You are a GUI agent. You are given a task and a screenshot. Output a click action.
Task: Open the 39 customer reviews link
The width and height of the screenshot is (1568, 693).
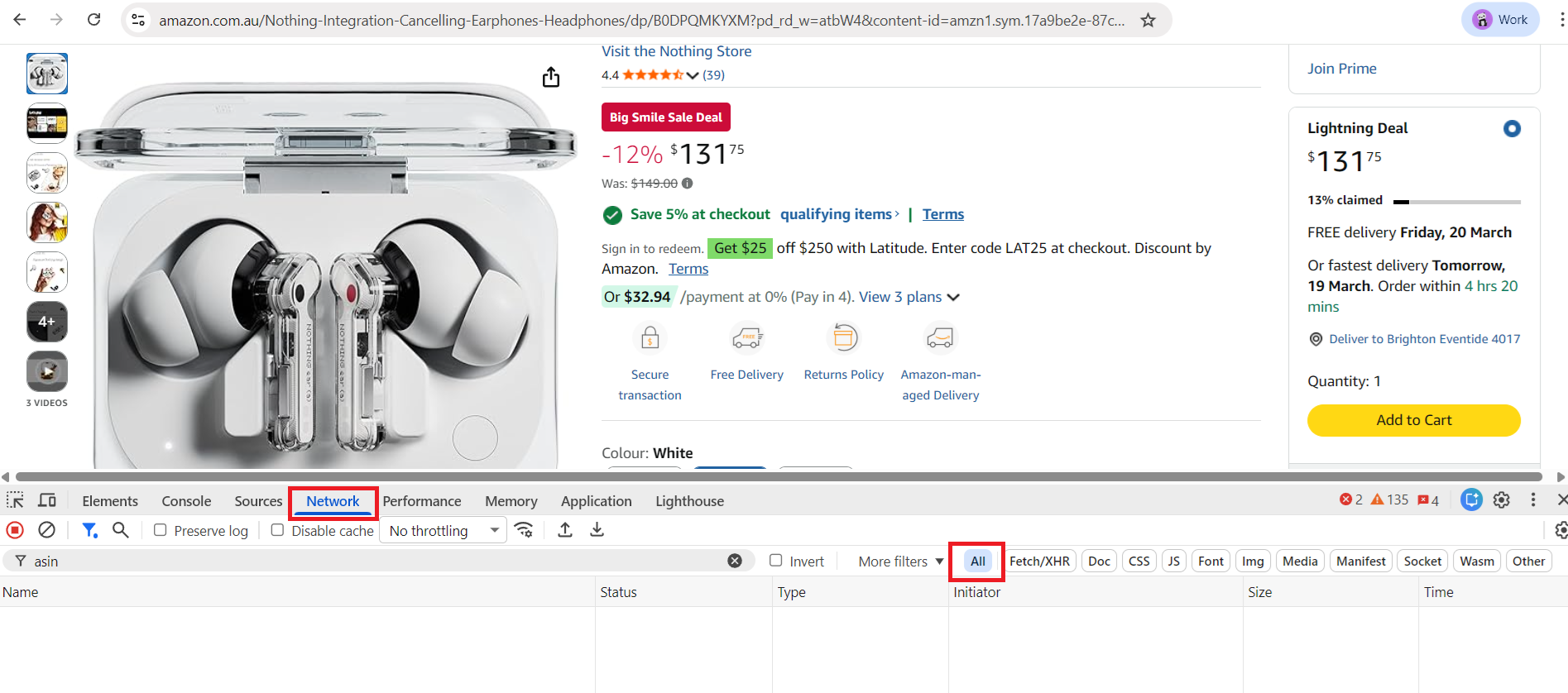[713, 75]
